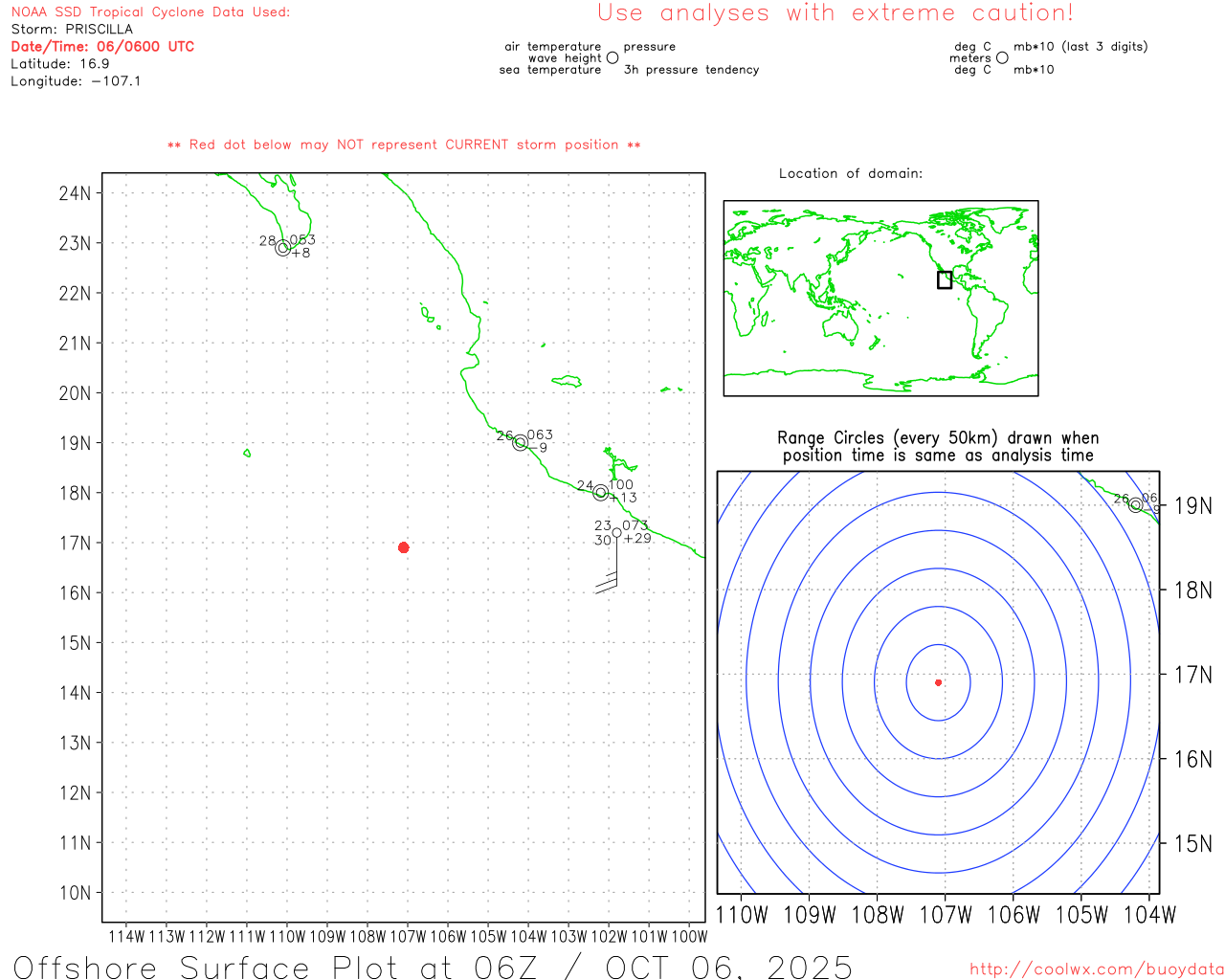
Task: Click the '30' sea temperature reading
Action: [x=602, y=540]
